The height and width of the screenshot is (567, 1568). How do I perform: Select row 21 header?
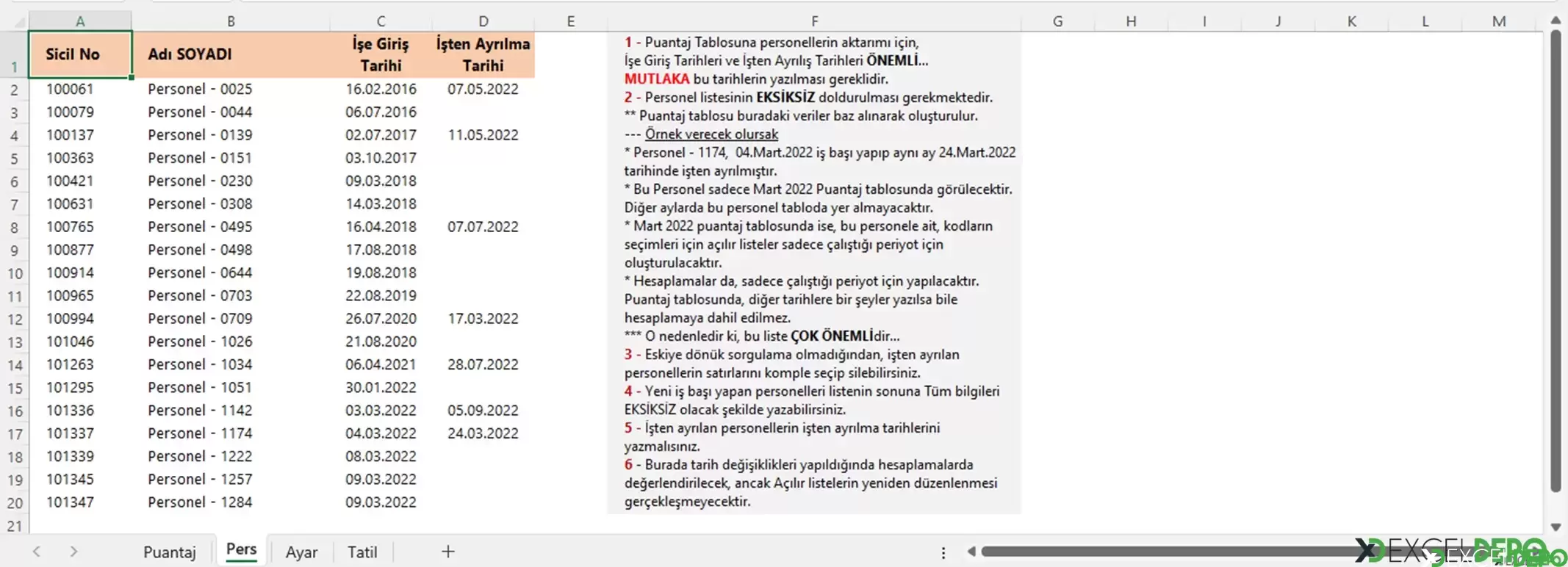[x=14, y=526]
